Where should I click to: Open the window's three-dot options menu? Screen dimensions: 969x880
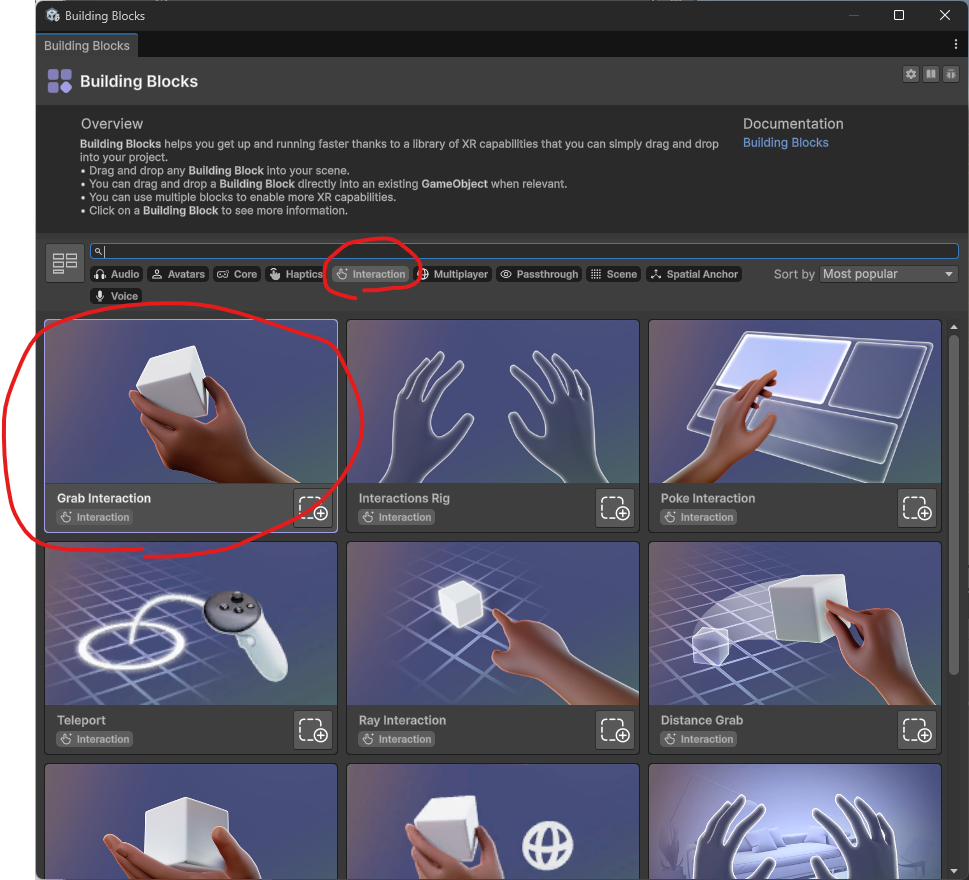(955, 44)
